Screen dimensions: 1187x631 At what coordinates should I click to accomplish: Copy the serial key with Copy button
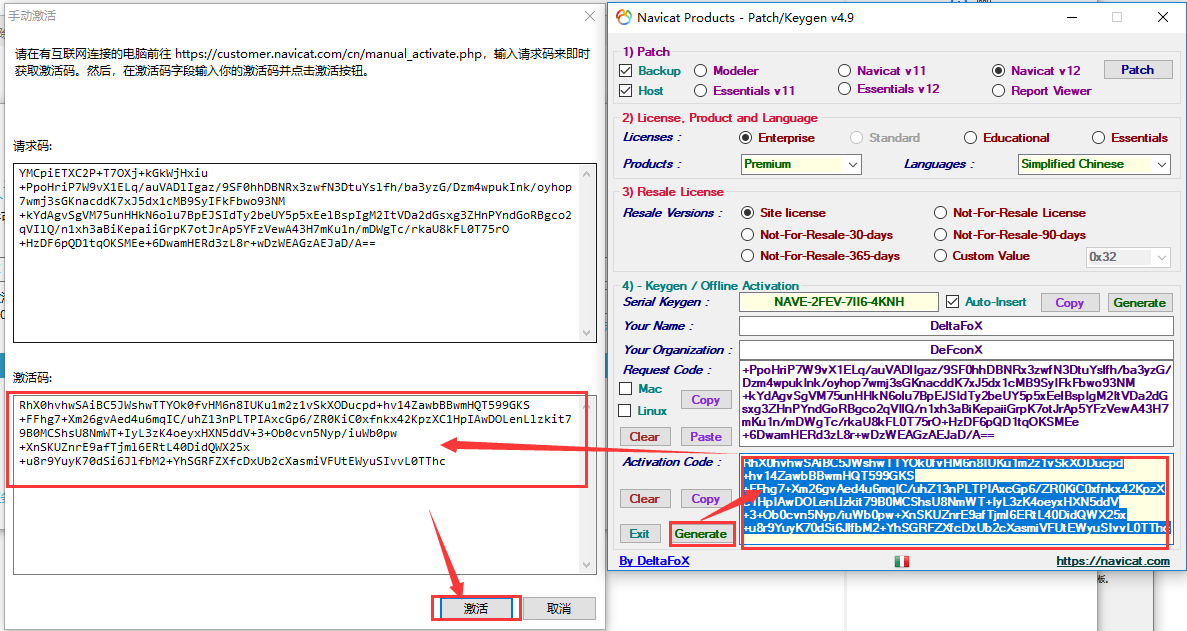pyautogui.click(x=1069, y=303)
